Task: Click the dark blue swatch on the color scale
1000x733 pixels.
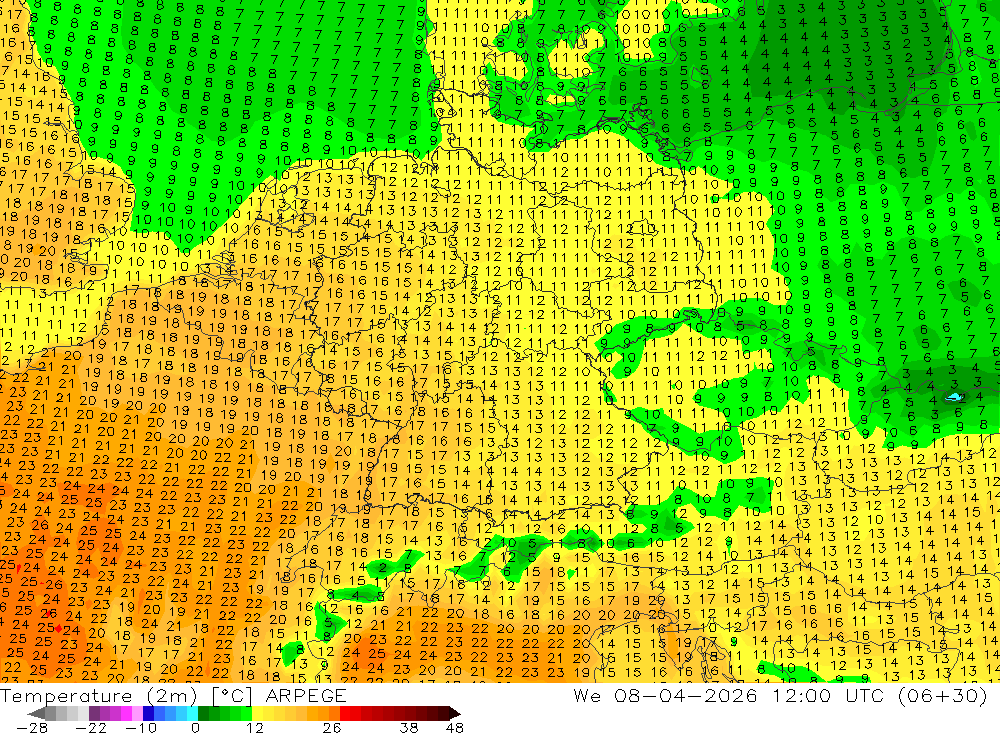Action: click(148, 713)
